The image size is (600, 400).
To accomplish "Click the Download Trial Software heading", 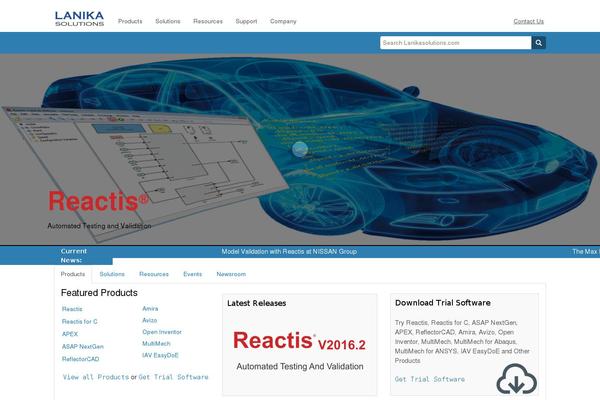I will coord(443,303).
